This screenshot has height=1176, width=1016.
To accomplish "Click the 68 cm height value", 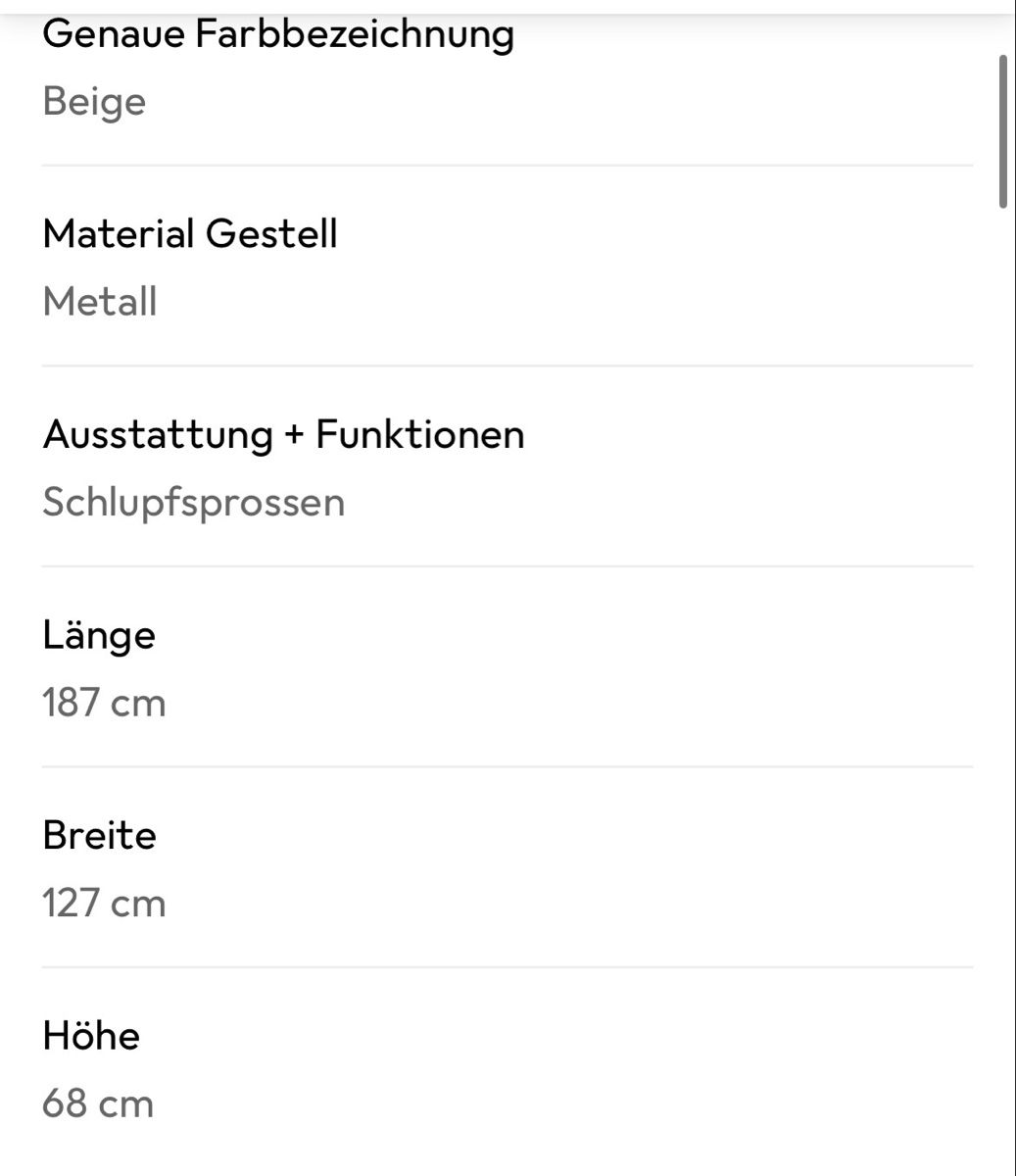I will (x=98, y=1103).
